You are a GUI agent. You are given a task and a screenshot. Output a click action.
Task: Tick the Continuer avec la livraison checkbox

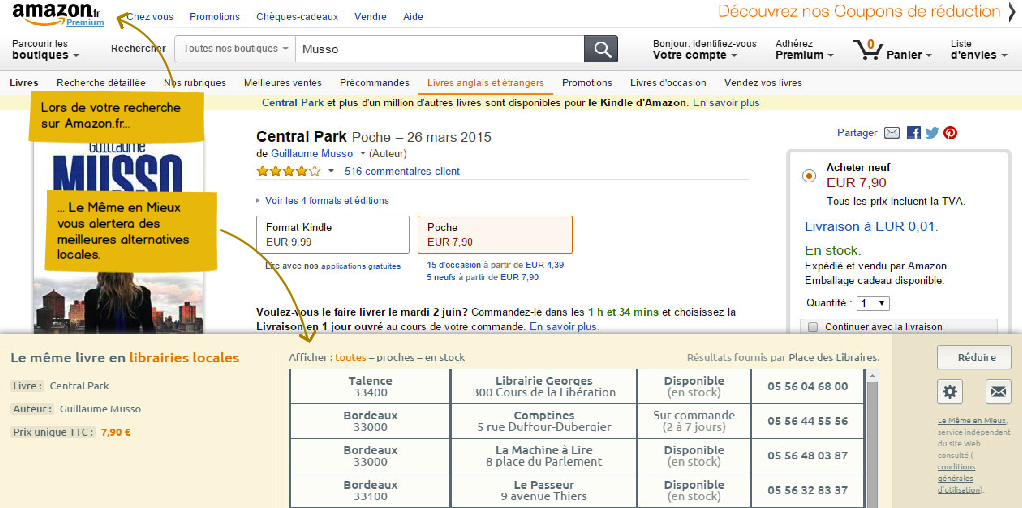pos(813,327)
